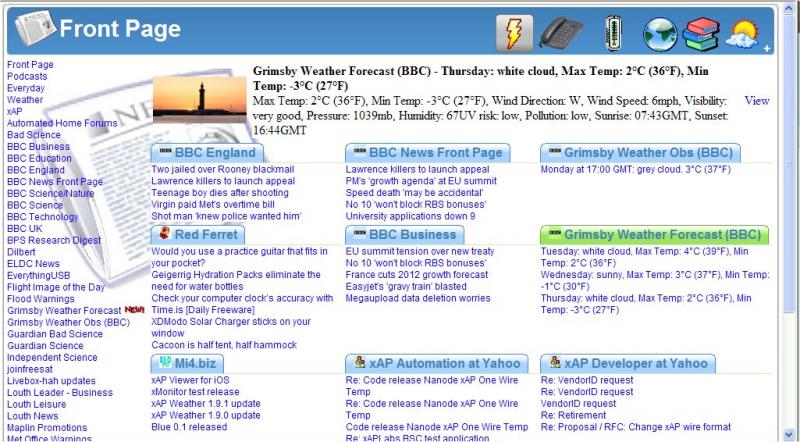
Task: Read 'Two jailed over Rooney blackmail' headline
Action: (223, 169)
